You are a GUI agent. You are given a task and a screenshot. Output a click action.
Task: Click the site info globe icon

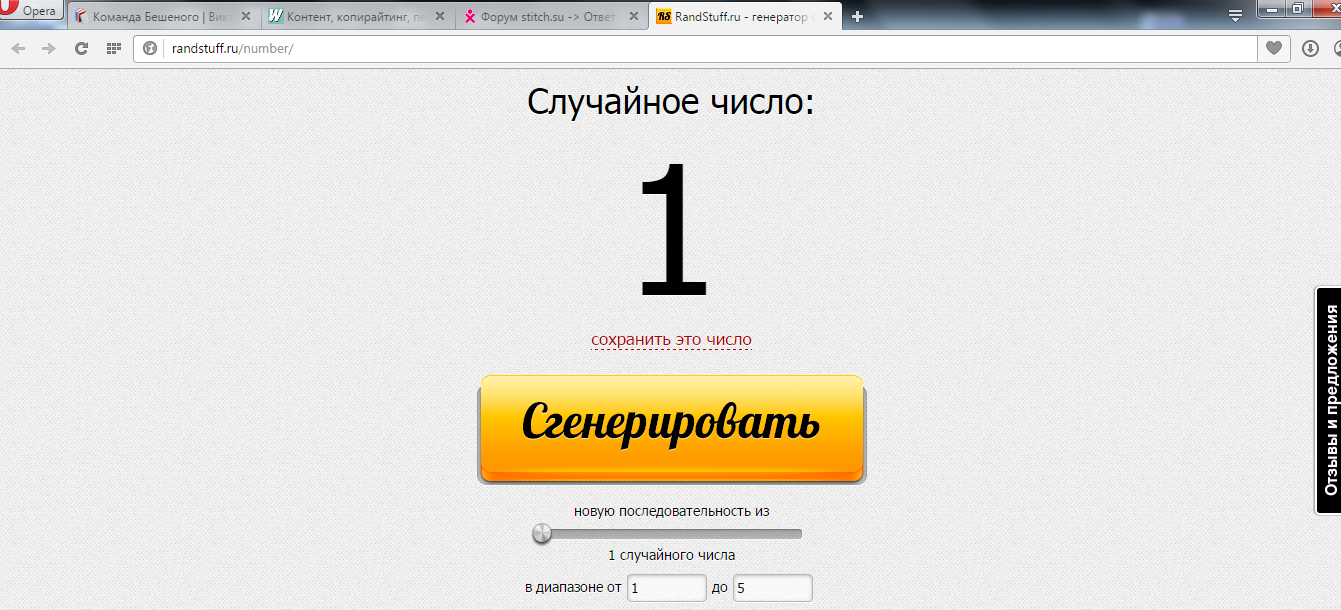151,48
